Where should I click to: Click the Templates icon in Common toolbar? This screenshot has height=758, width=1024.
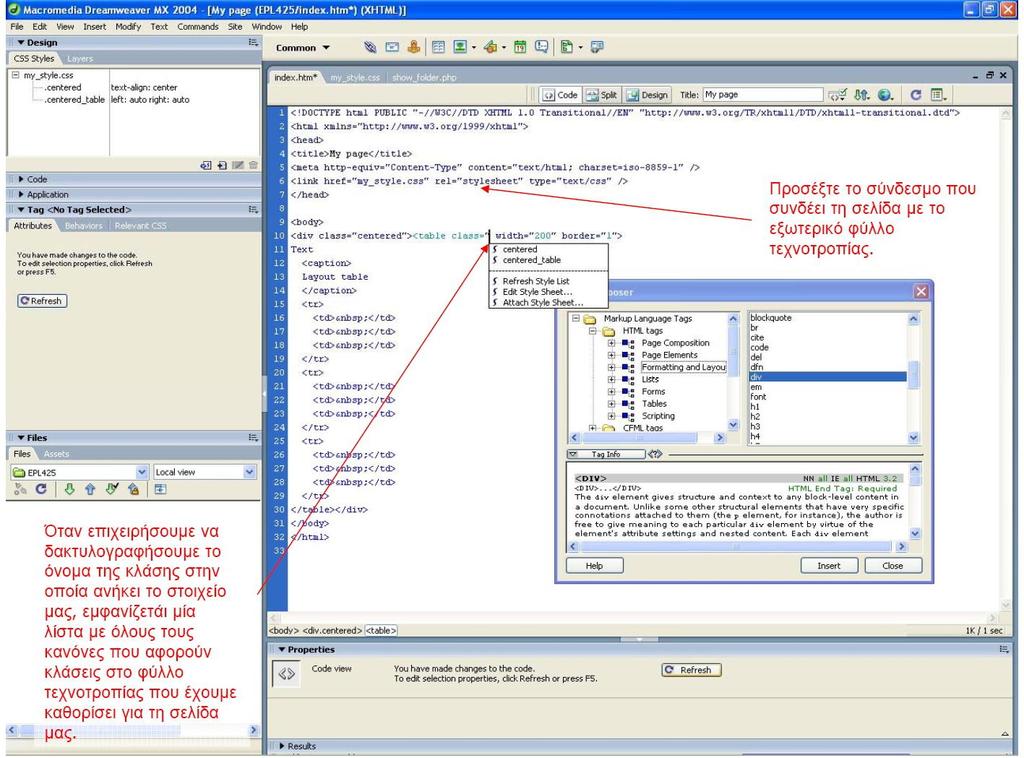567,47
